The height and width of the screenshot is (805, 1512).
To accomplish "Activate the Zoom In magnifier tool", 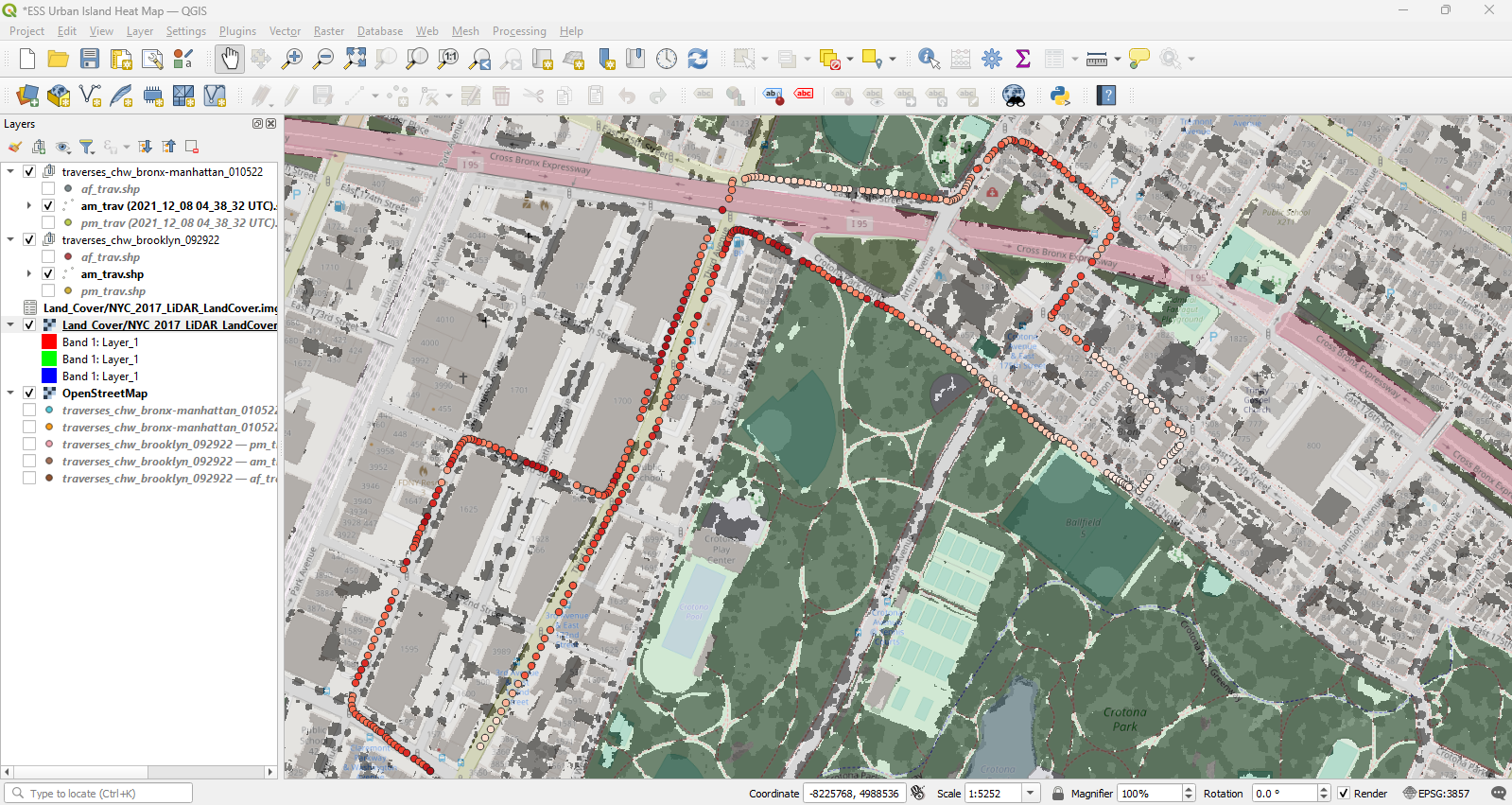I will click(292, 59).
